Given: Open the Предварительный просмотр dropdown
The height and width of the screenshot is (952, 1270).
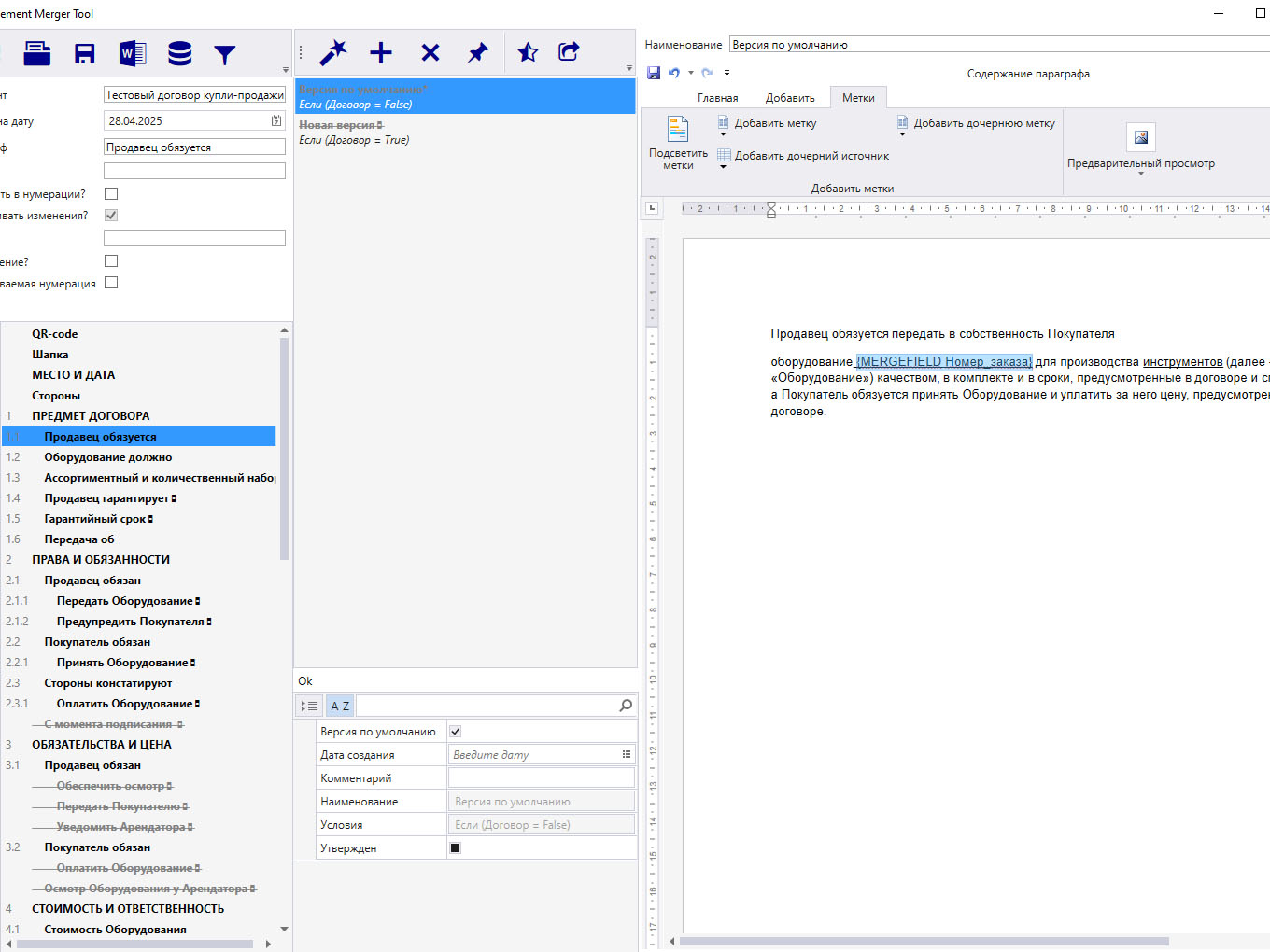Looking at the screenshot, I should pos(1140,174).
